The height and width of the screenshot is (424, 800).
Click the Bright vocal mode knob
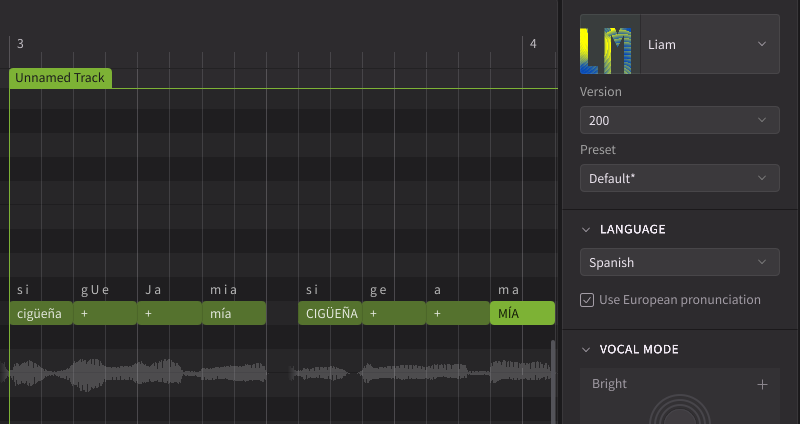coord(680,412)
